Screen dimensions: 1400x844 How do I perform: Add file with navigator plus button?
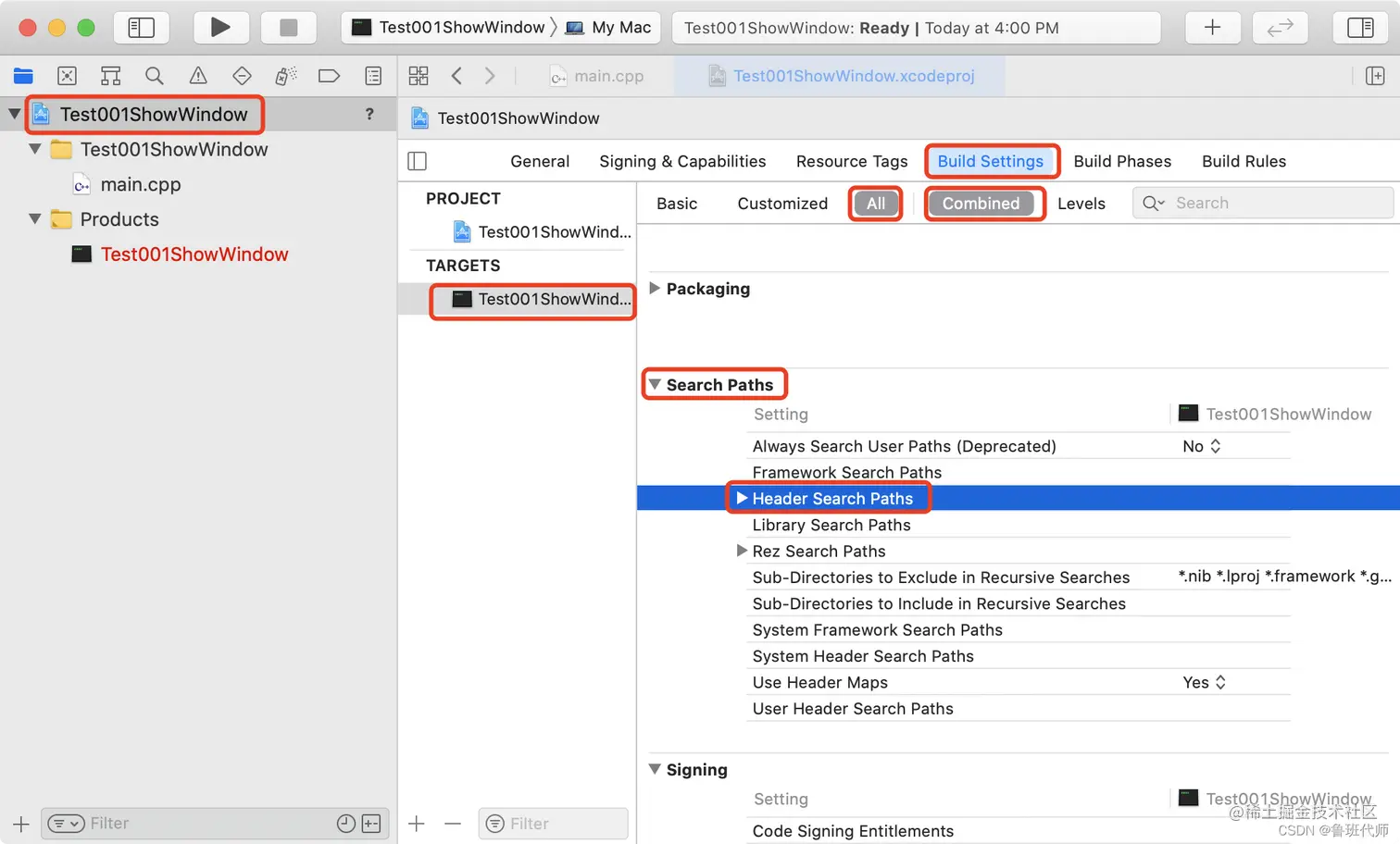20,824
